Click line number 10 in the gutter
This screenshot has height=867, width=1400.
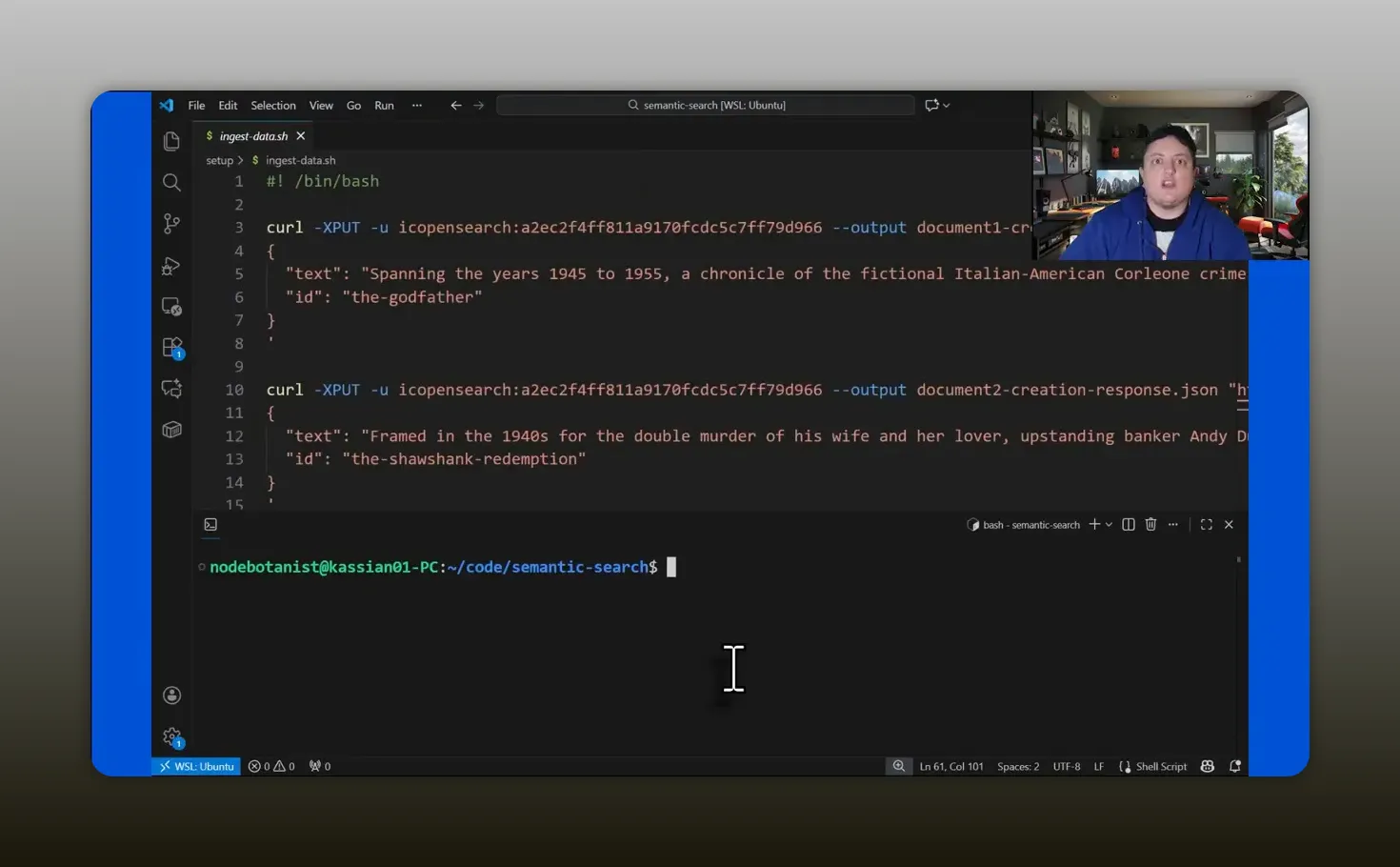tap(234, 390)
